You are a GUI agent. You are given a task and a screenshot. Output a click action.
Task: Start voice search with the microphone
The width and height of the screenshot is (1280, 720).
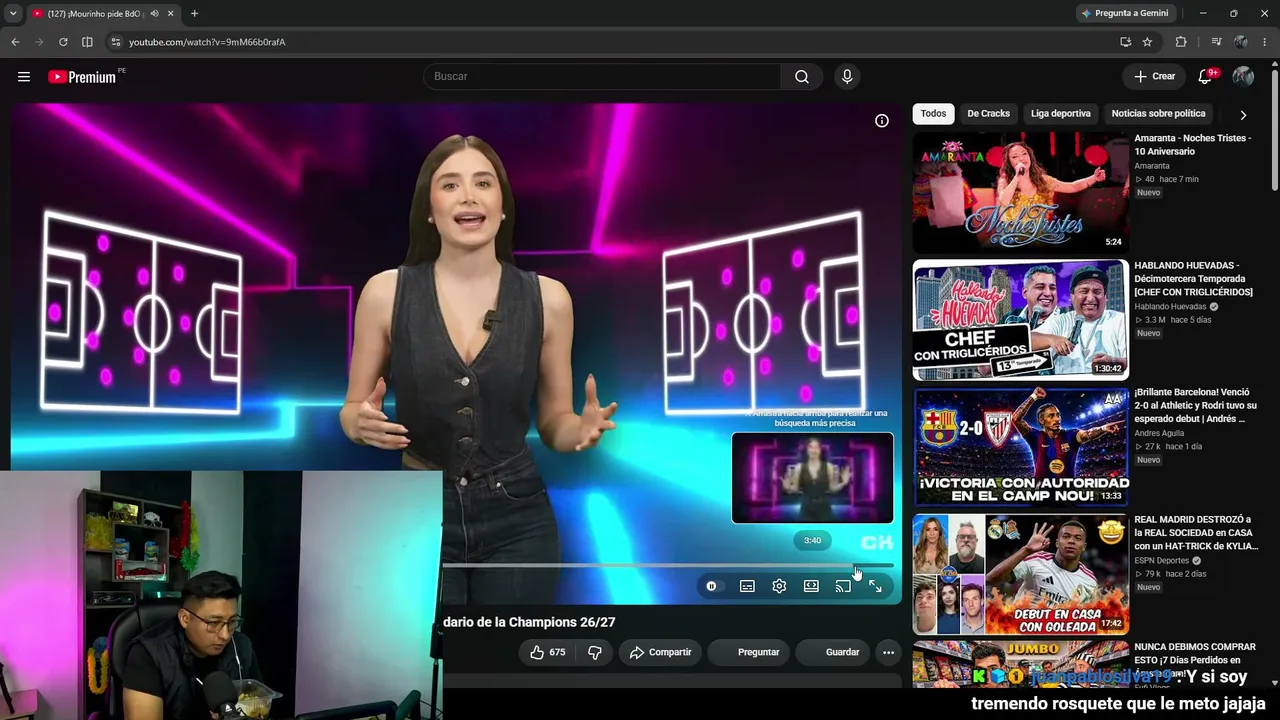847,77
